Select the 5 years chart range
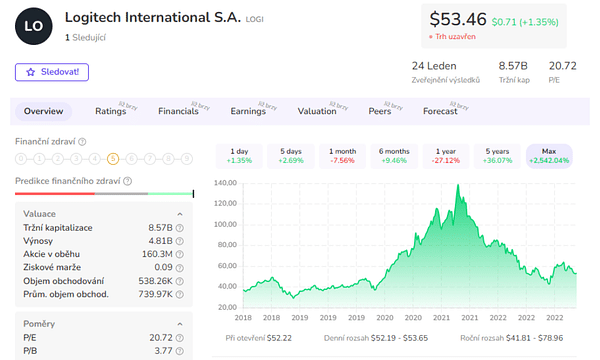The height and width of the screenshot is (360, 600). (497, 156)
